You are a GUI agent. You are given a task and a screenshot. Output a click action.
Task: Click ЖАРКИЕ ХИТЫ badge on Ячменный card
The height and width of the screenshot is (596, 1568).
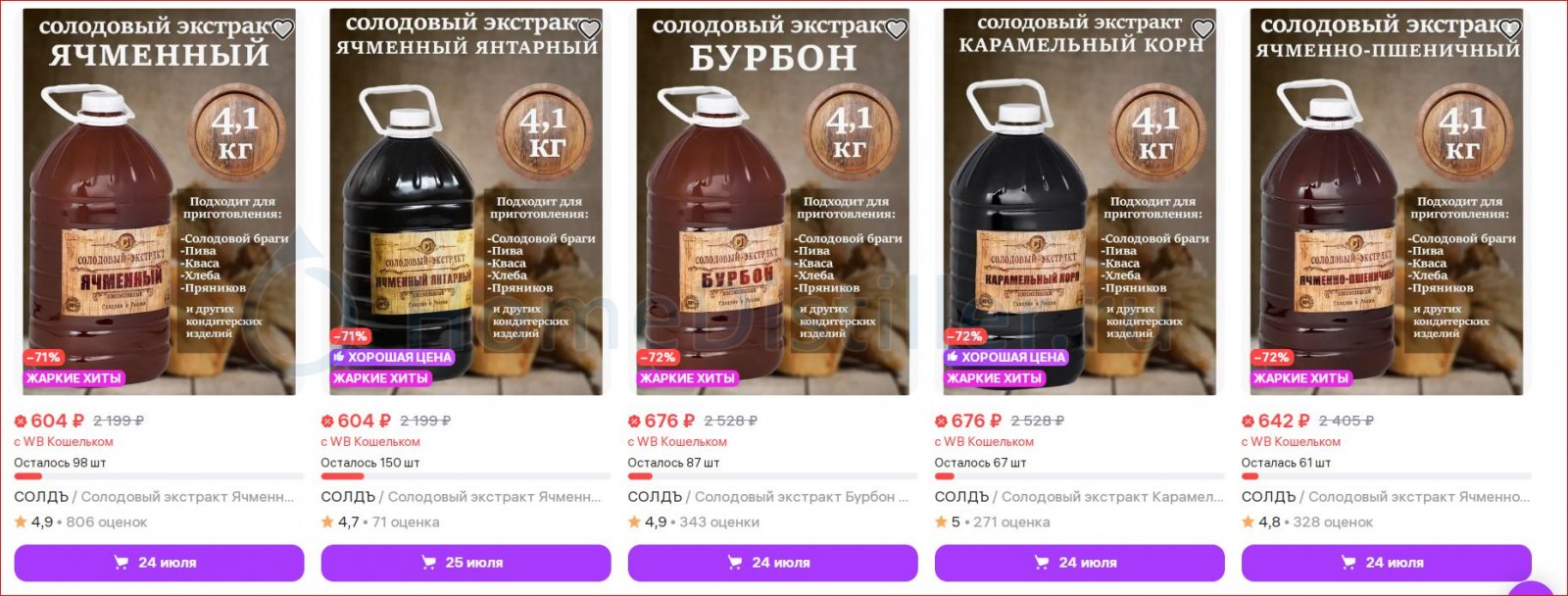click(x=74, y=378)
